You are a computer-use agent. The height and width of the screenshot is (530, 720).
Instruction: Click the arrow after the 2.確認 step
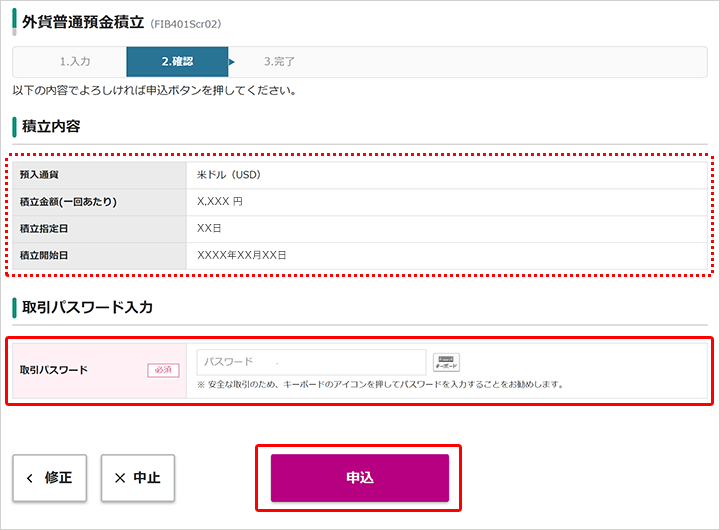click(231, 62)
